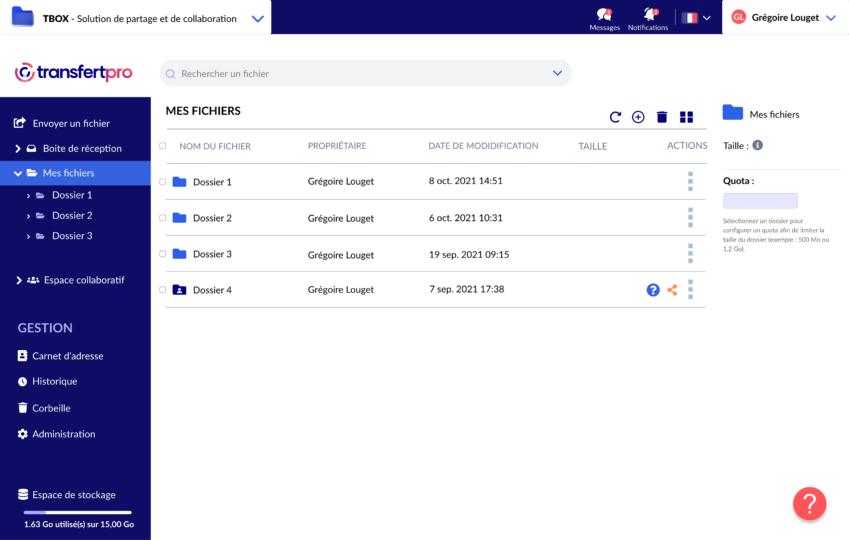
Task: Toggle the select-all checkbox in header
Action: (163, 146)
